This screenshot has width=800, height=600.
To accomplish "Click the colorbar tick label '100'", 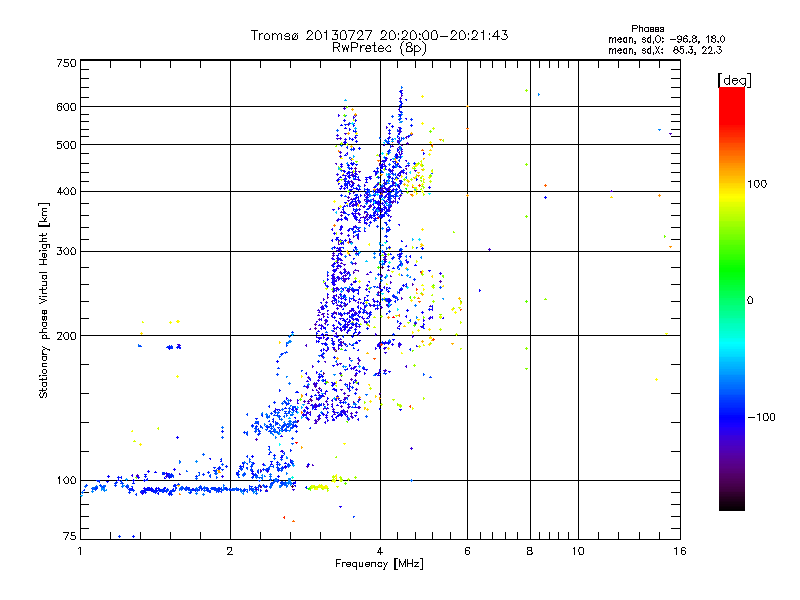I will coord(757,184).
